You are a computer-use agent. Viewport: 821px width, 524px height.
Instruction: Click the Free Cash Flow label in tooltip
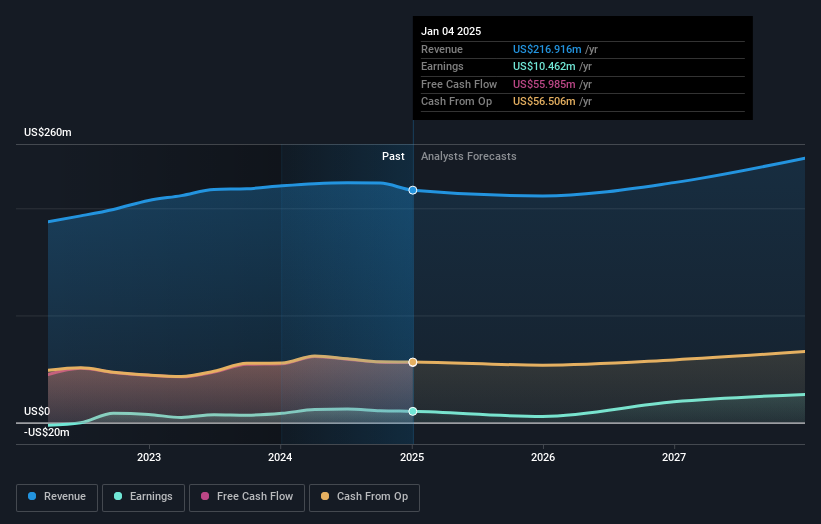pyautogui.click(x=459, y=84)
